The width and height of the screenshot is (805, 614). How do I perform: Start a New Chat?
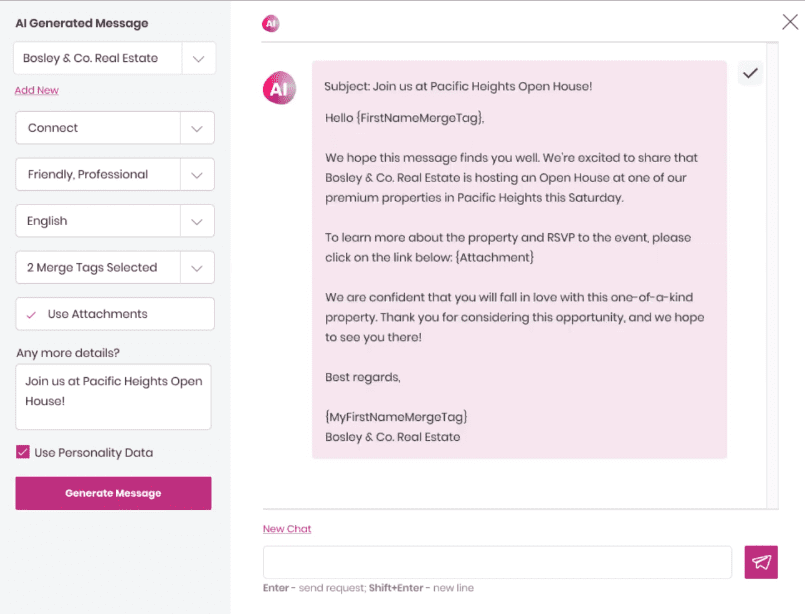(287, 529)
